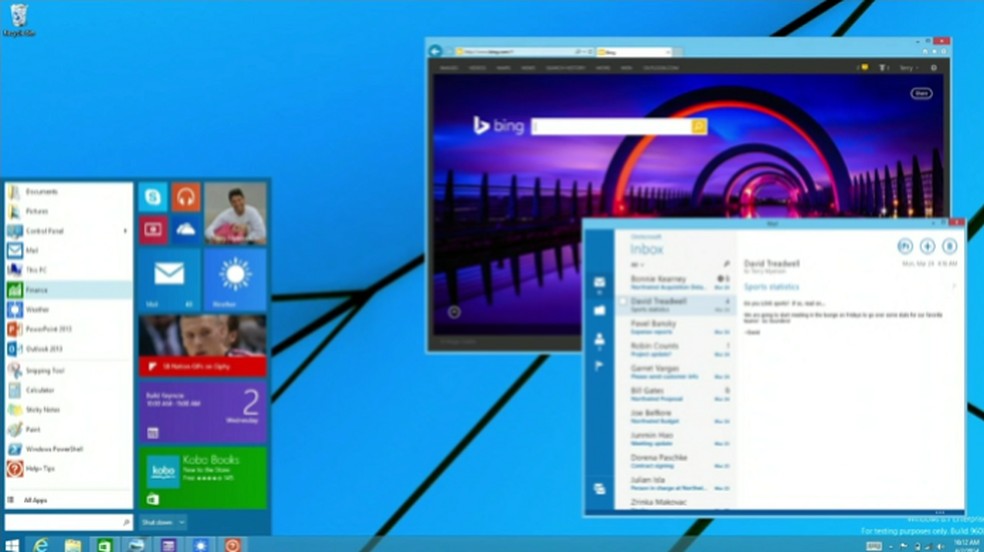Expand the Terry account dropdown
The image size is (984, 552).
click(x=908, y=68)
